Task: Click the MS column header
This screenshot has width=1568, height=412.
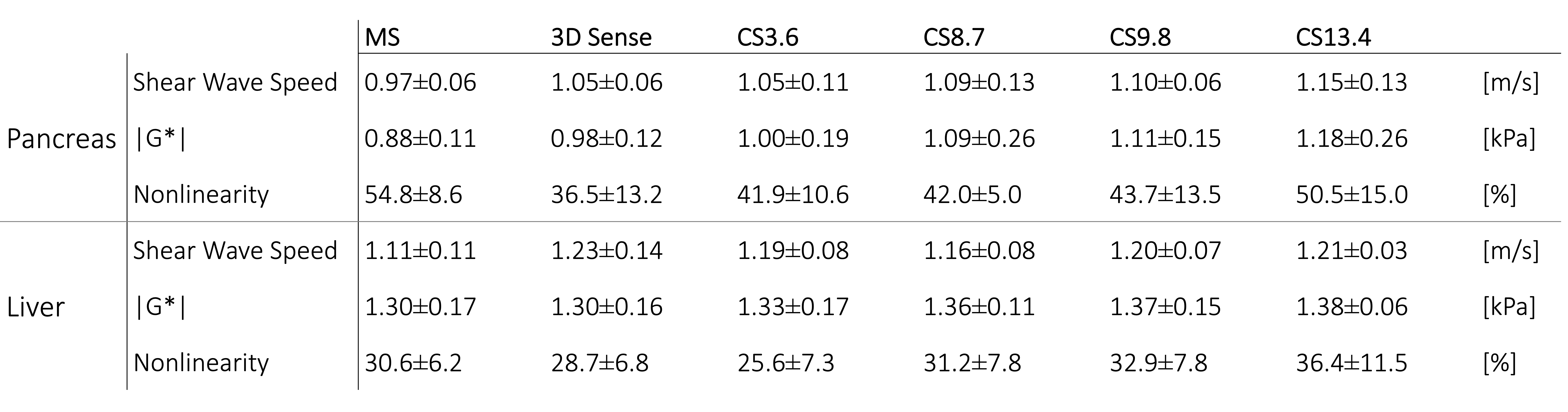Action: [382, 38]
